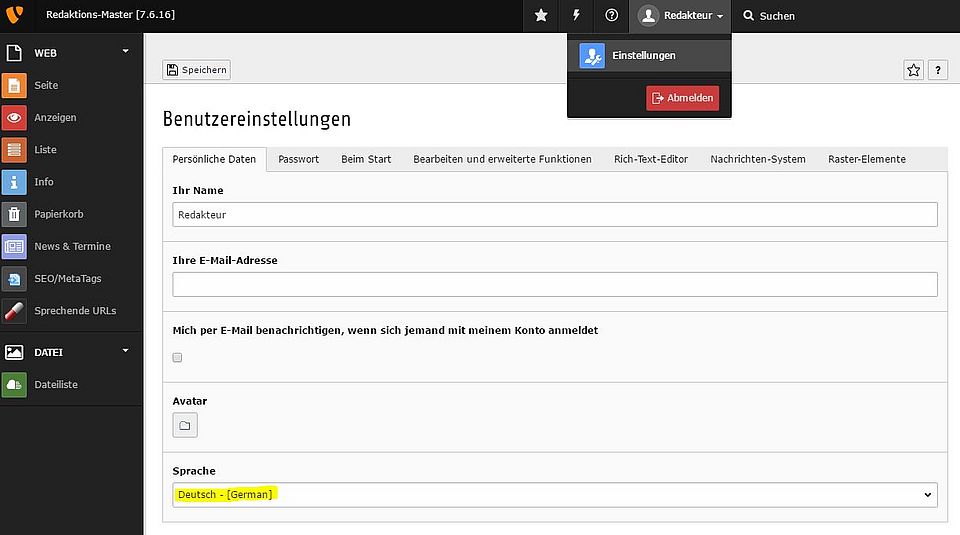Collapse the DATEI module group
Viewport: 960px width, 535px height.
tap(125, 351)
